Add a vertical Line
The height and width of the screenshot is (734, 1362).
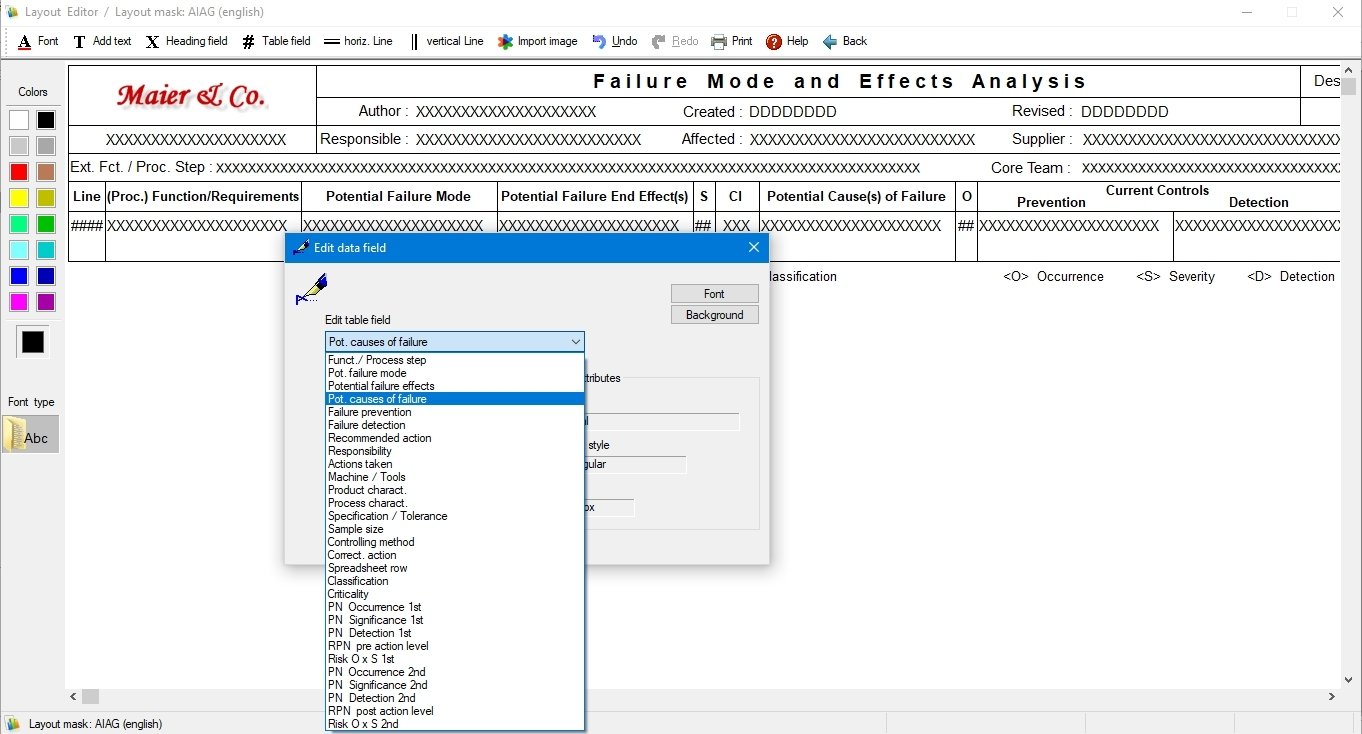446,41
